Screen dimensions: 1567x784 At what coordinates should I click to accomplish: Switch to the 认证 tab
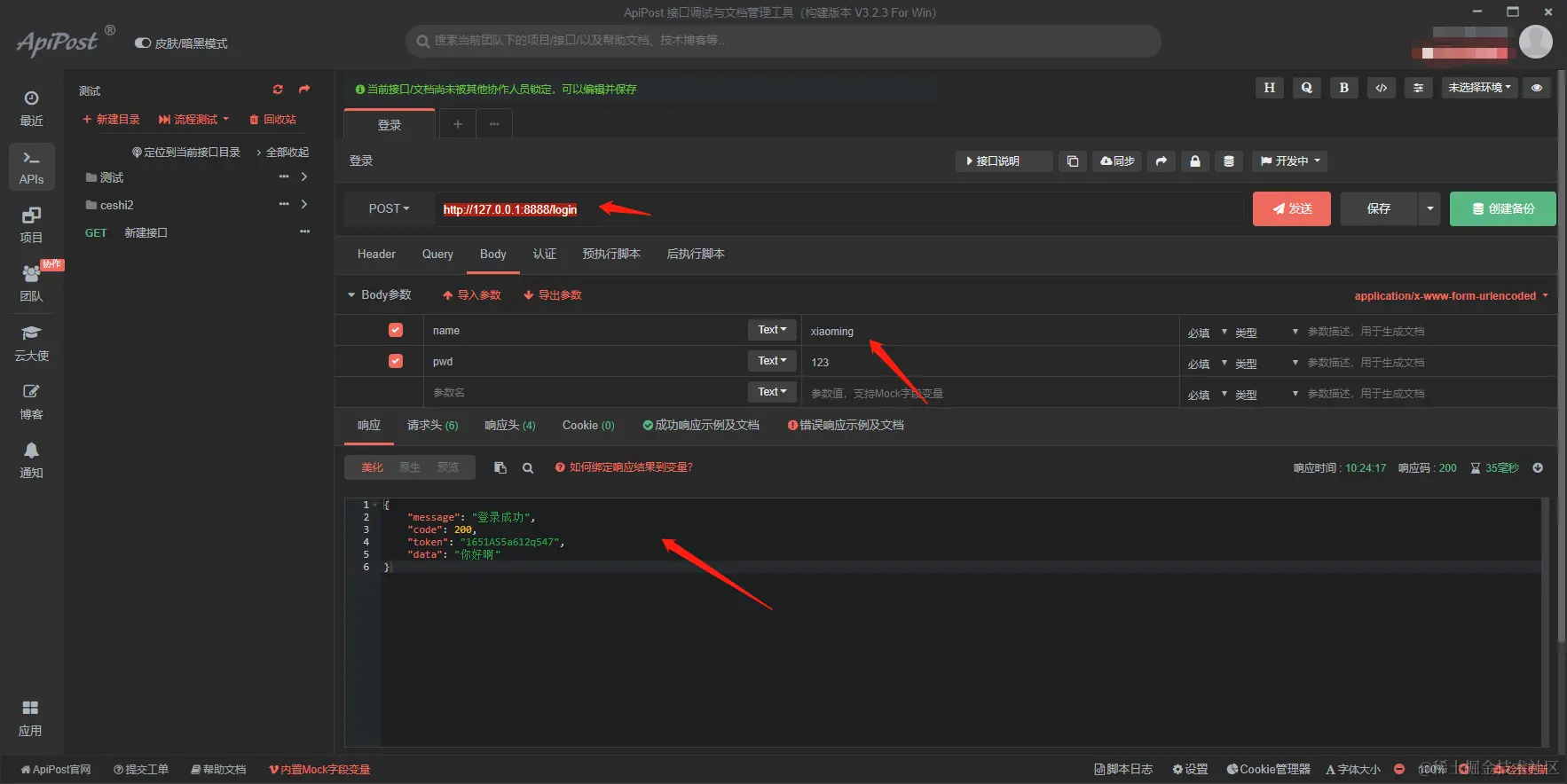[545, 254]
